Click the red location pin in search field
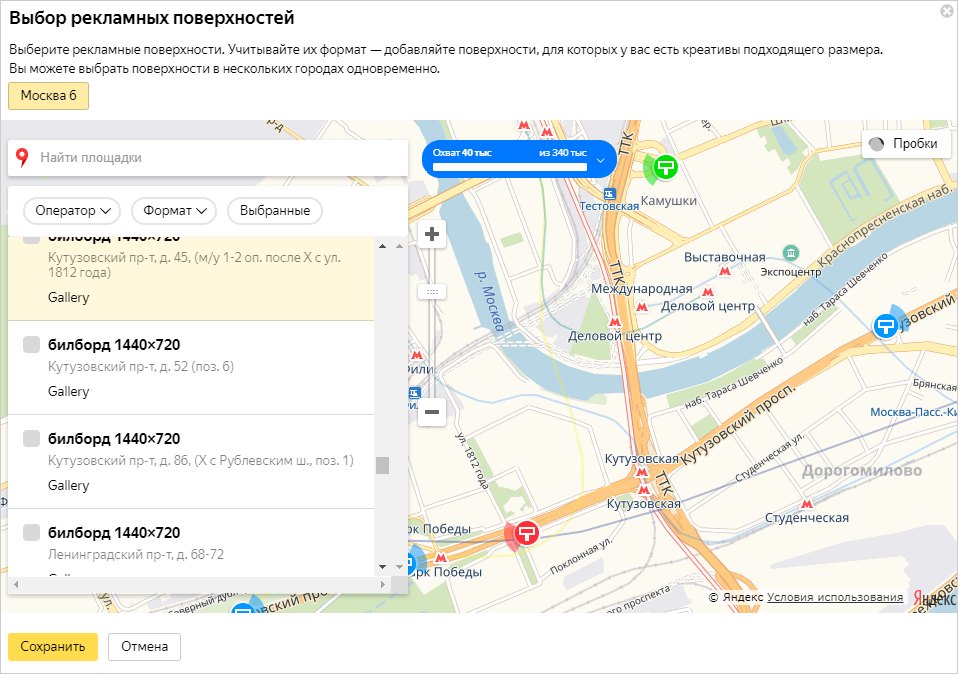 [22, 158]
